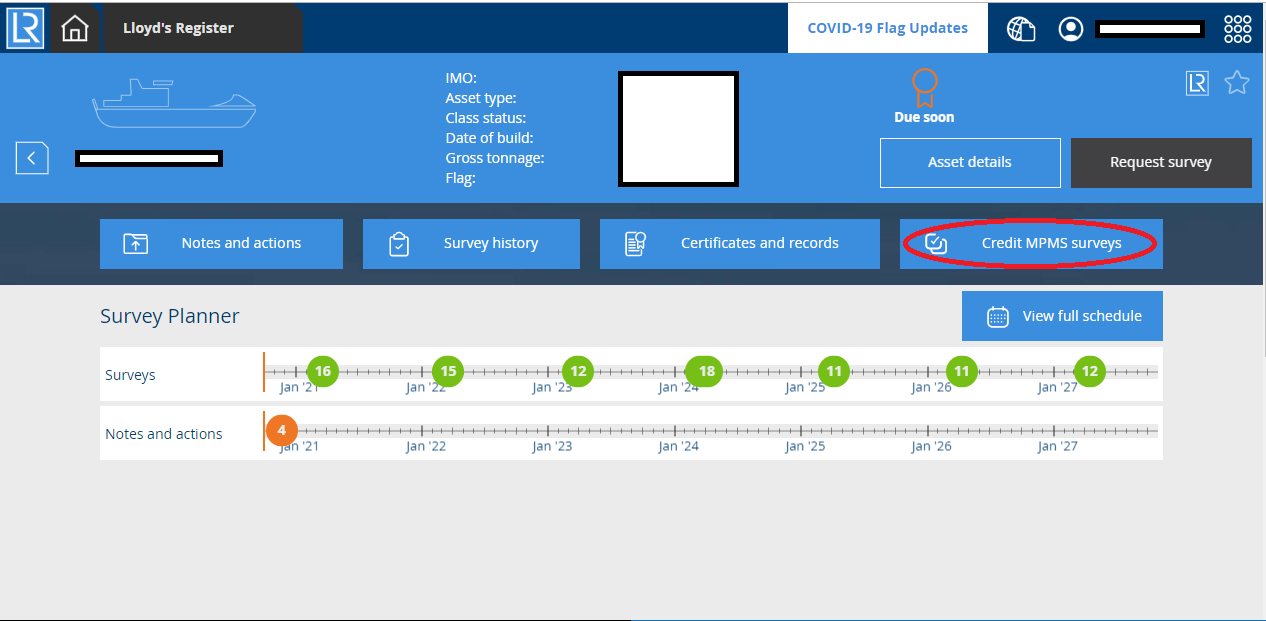Click the orange Due soon ribbon icon
The image size is (1266, 621).
pyautogui.click(x=925, y=87)
